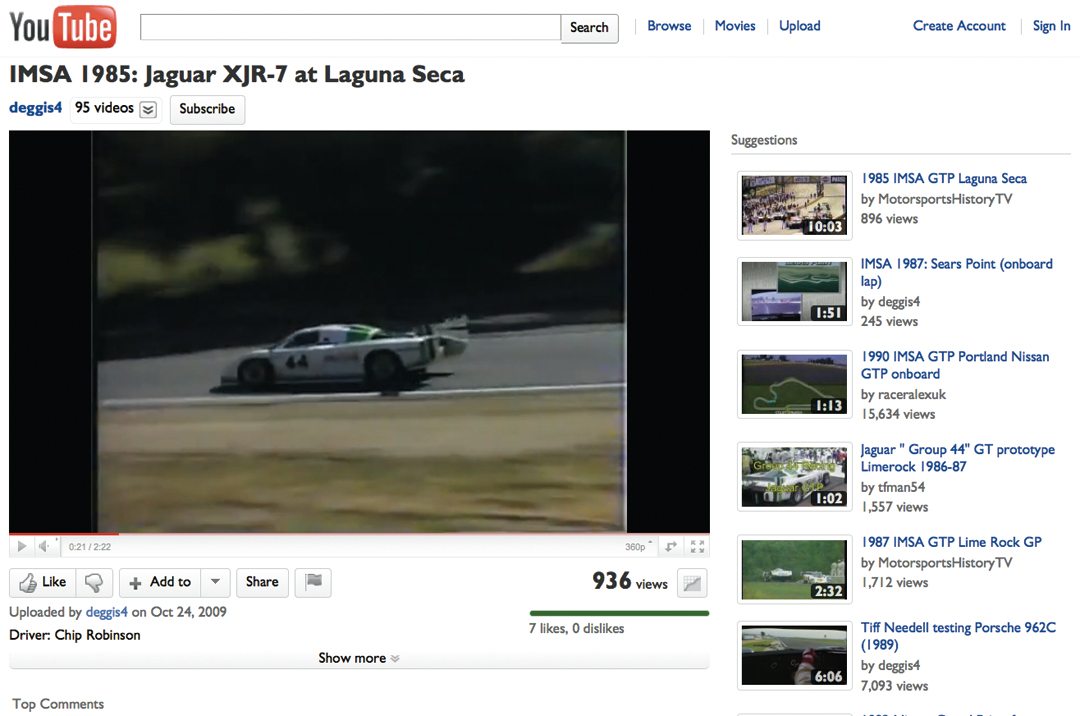1080x716 pixels.
Task: Go to the YouTube logo home page
Action: pyautogui.click(x=63, y=28)
